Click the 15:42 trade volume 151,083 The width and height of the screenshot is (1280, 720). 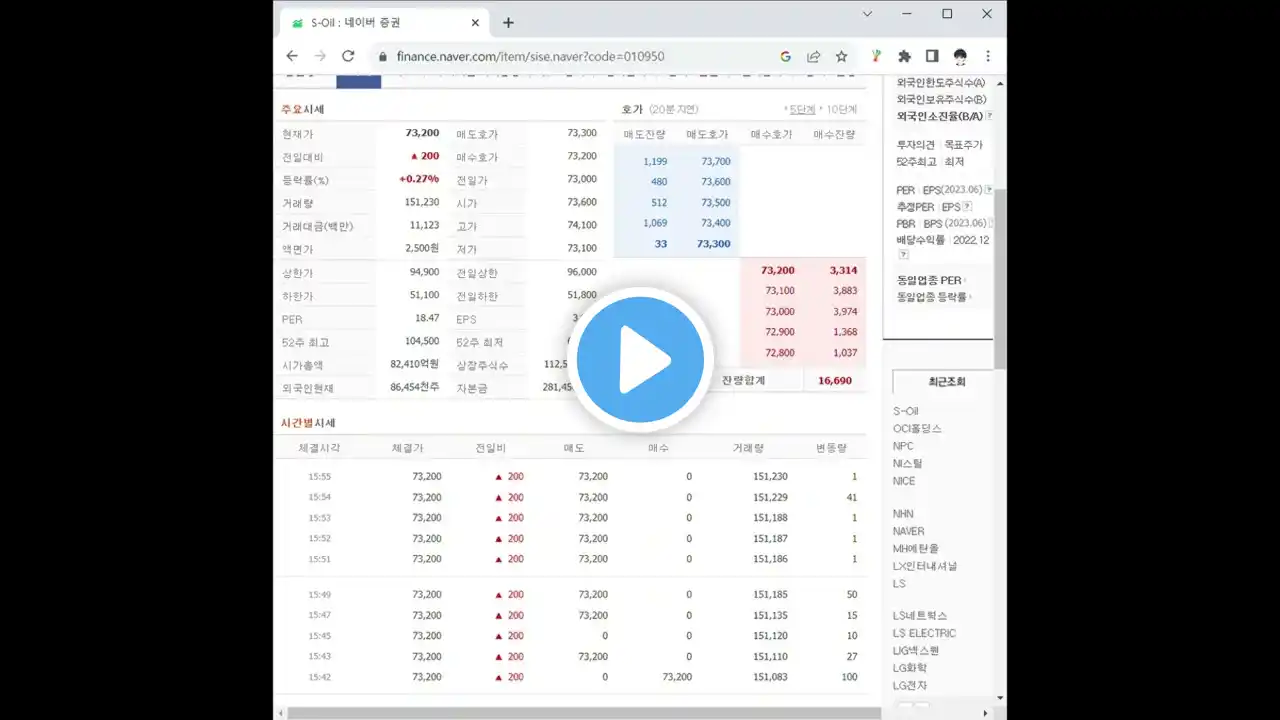point(770,677)
